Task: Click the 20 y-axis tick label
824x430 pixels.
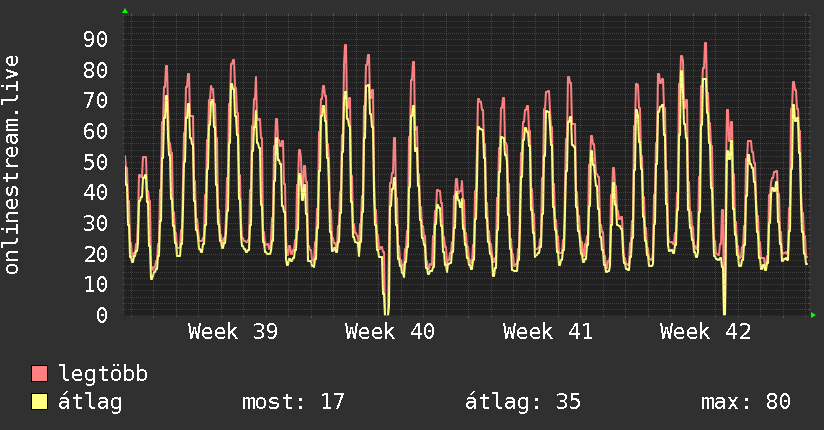Action: coord(96,254)
